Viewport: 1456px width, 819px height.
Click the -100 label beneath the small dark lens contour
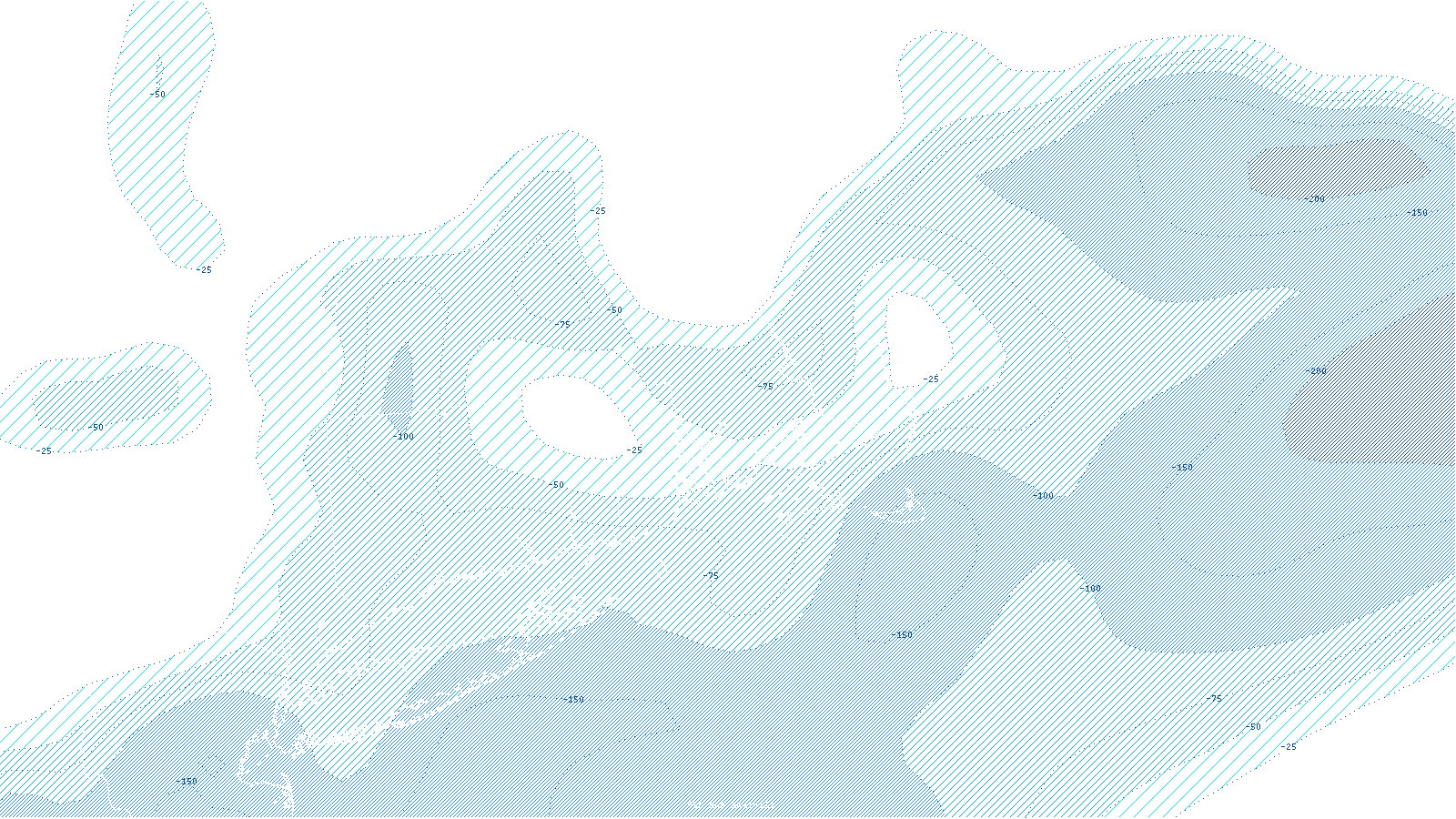[403, 436]
